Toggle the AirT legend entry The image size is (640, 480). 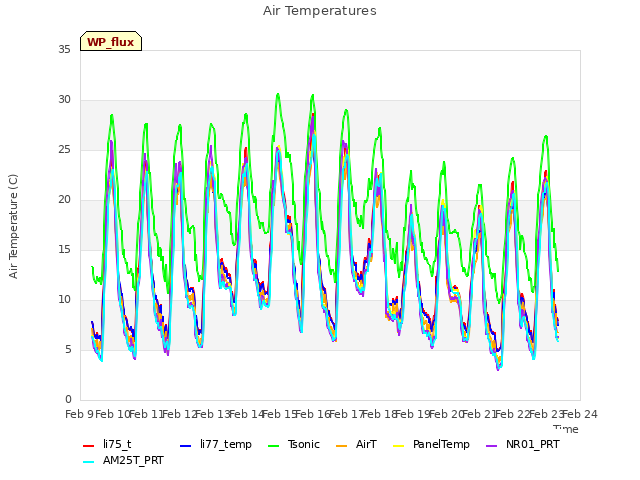click(356, 444)
